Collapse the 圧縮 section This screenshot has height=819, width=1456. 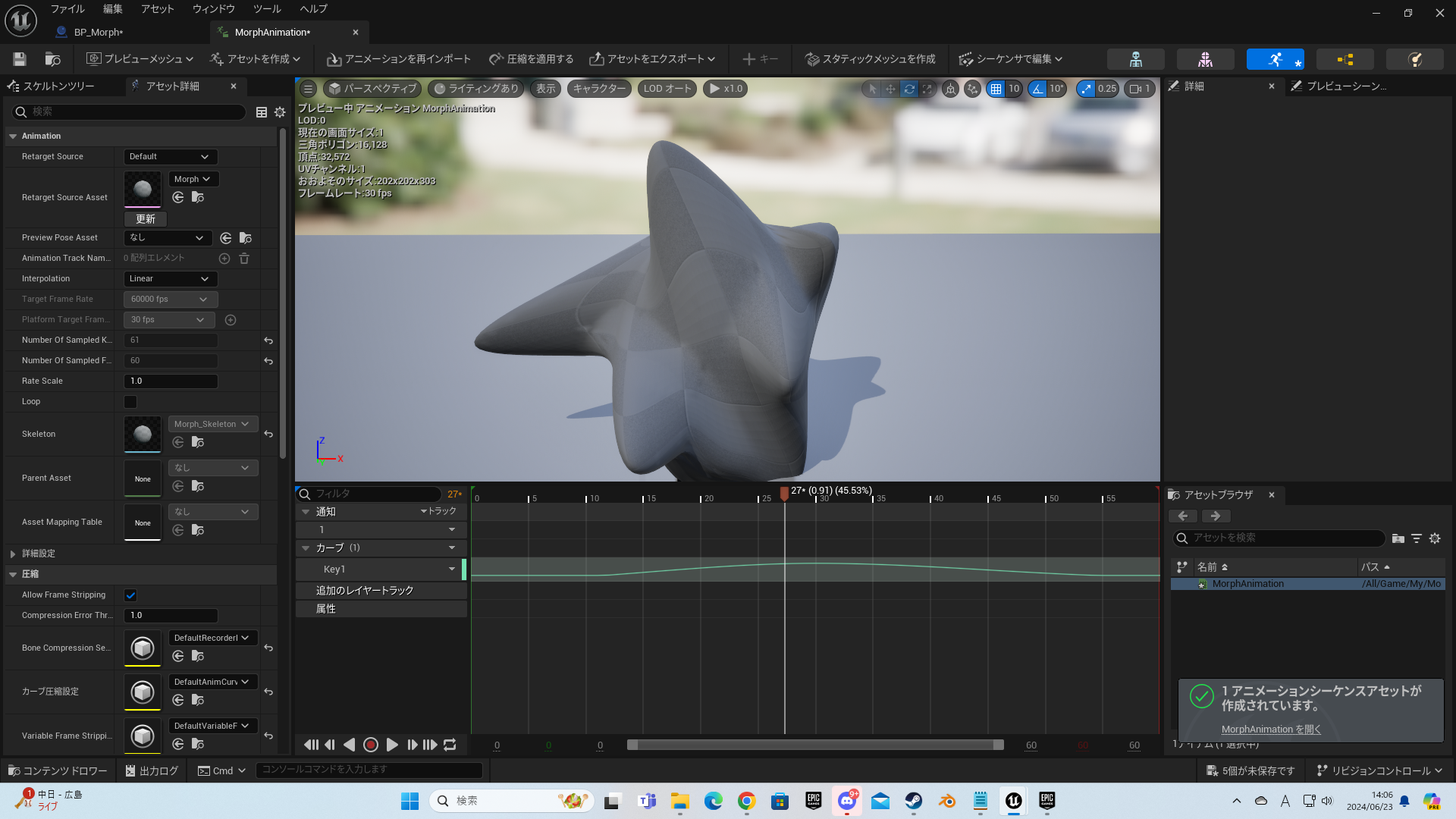pos(12,574)
